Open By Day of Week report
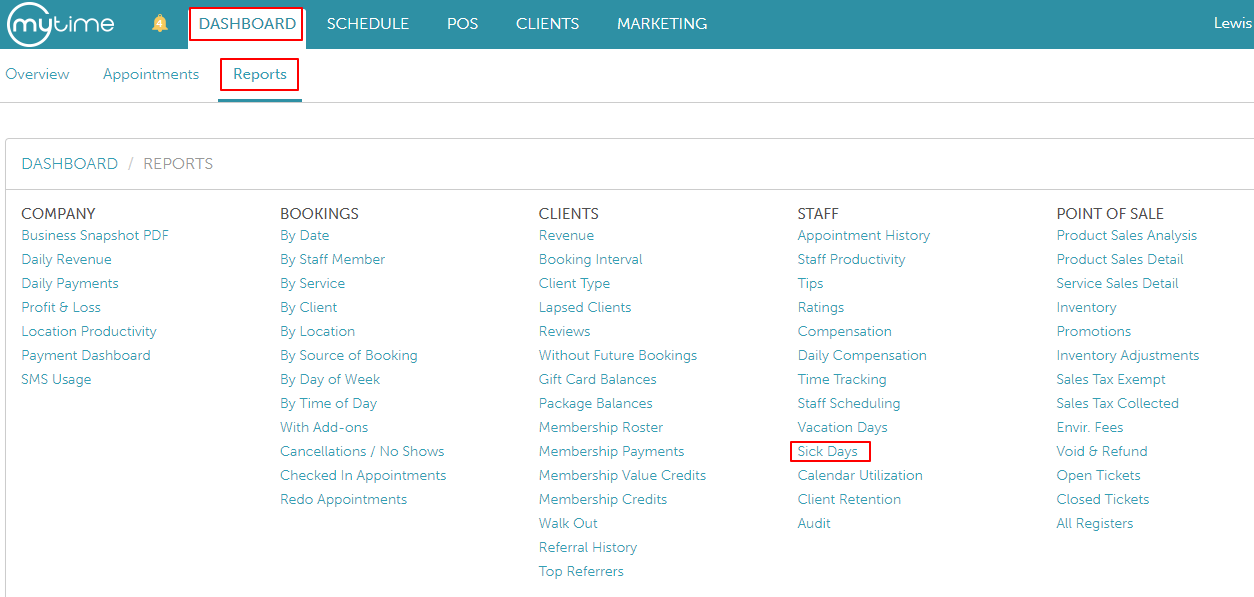Viewport: 1254px width, 597px height. 330,380
